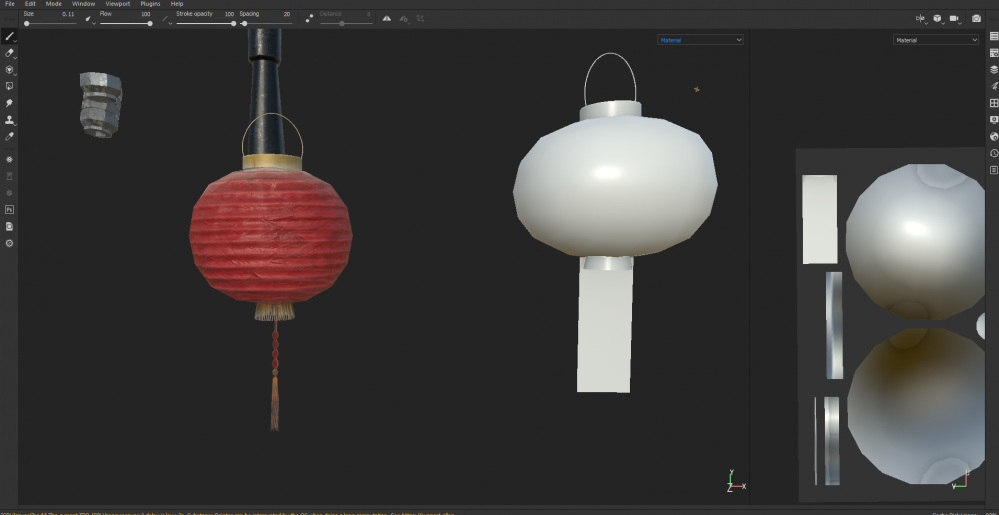The width and height of the screenshot is (999, 515).
Task: Toggle lazy mouse beside Distance
Action: click(x=309, y=18)
